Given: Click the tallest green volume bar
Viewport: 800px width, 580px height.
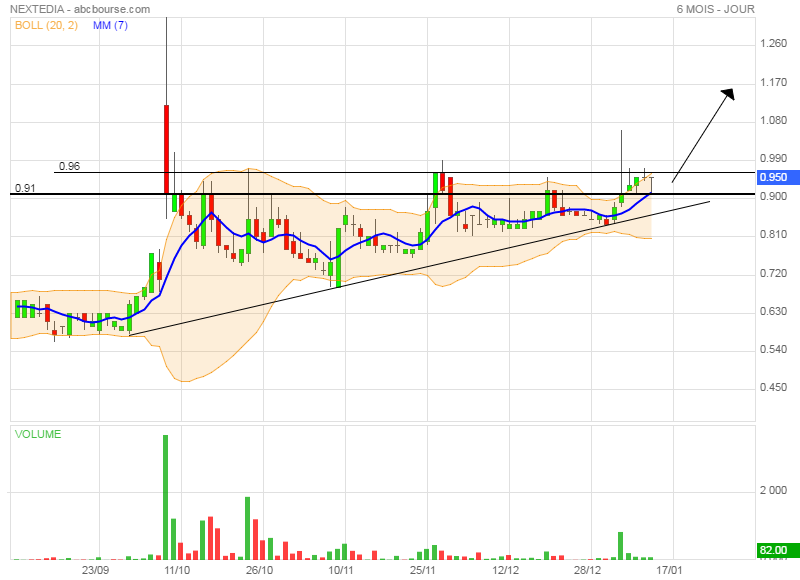Looking at the screenshot, I should (x=165, y=497).
